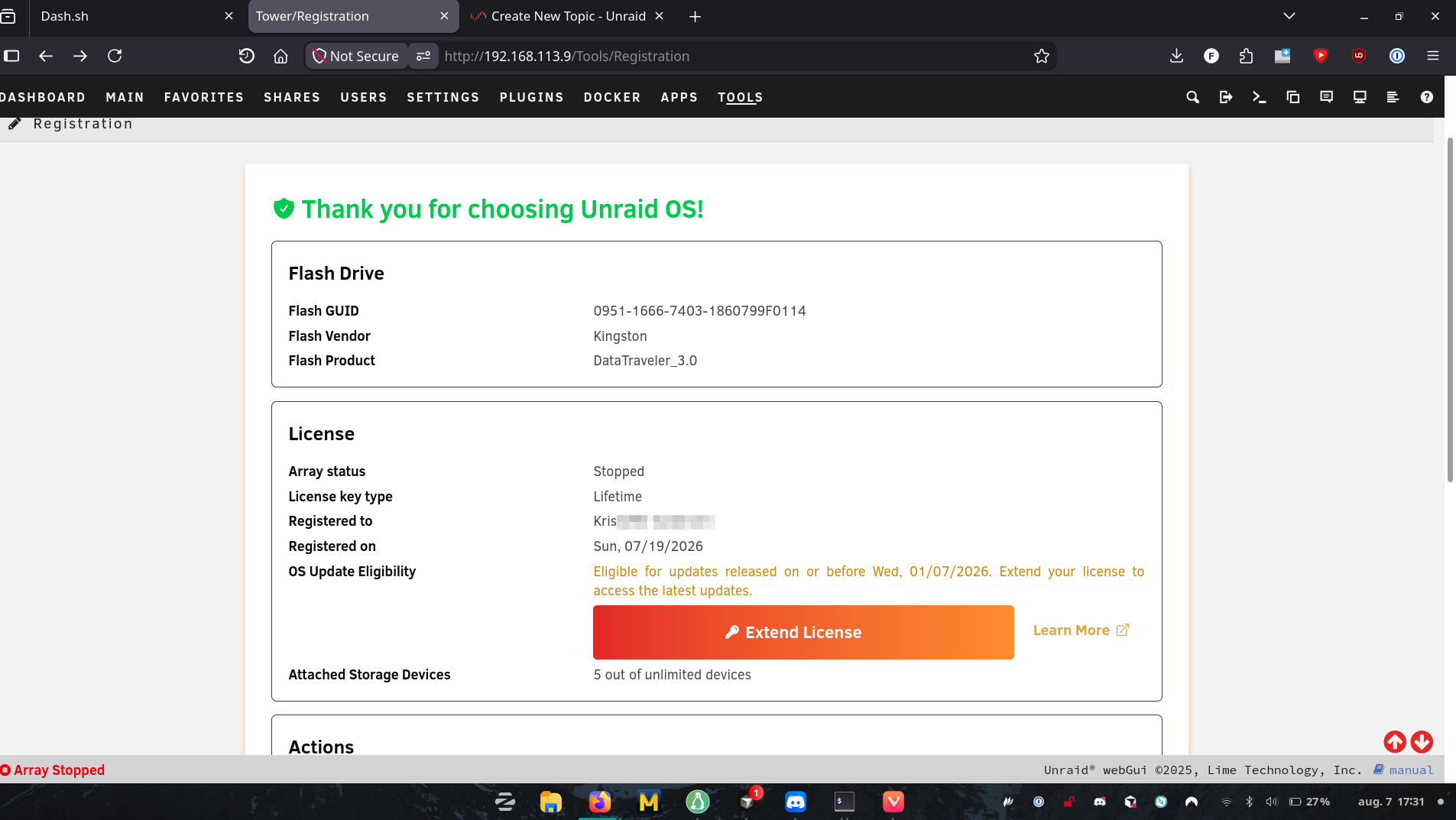
Task: Go forward to the next page
Action: click(x=80, y=56)
